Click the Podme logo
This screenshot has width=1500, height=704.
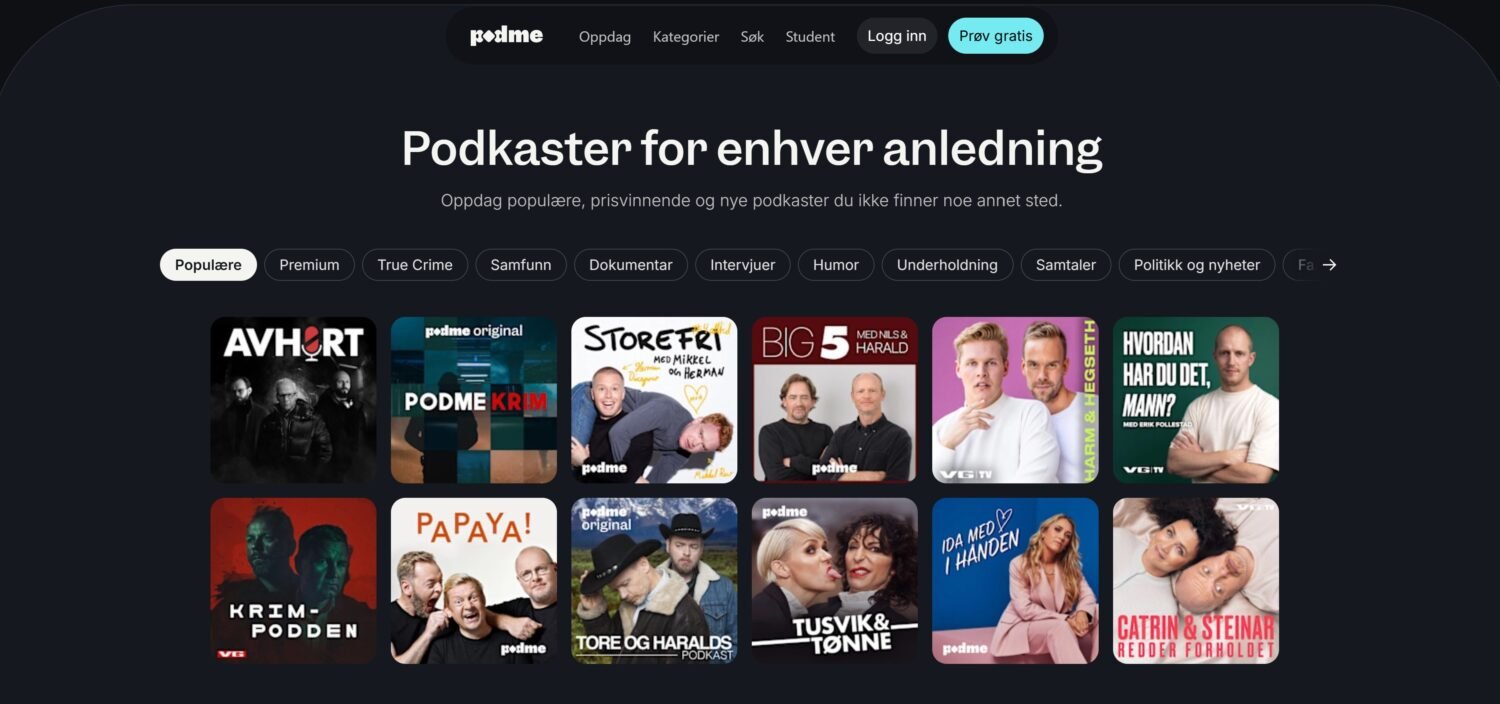(x=506, y=36)
